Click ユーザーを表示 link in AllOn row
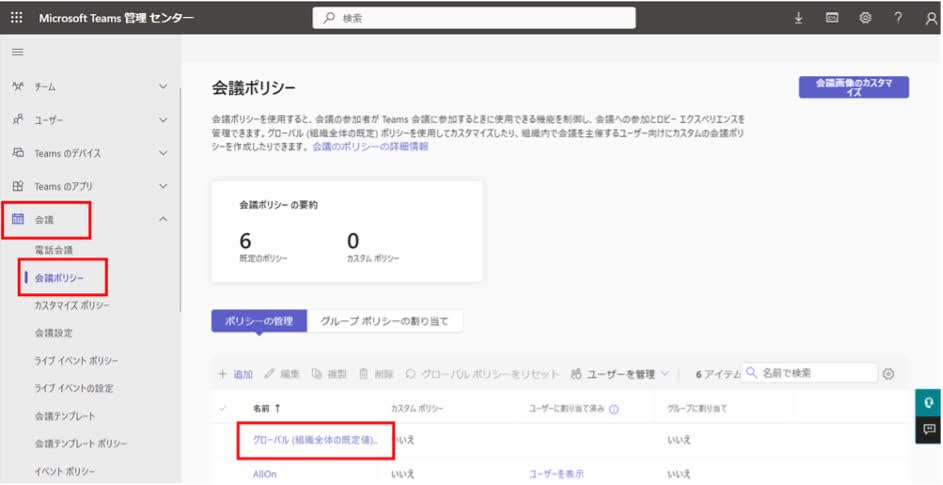The image size is (943, 485). 556,474
